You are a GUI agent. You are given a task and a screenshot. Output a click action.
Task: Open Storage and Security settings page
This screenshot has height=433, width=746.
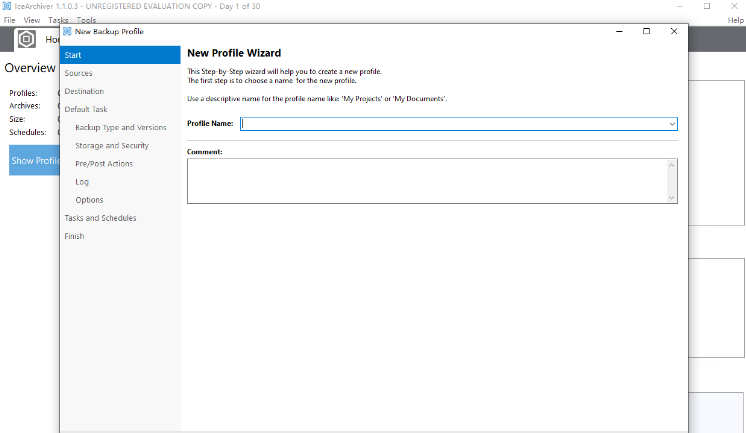point(111,145)
